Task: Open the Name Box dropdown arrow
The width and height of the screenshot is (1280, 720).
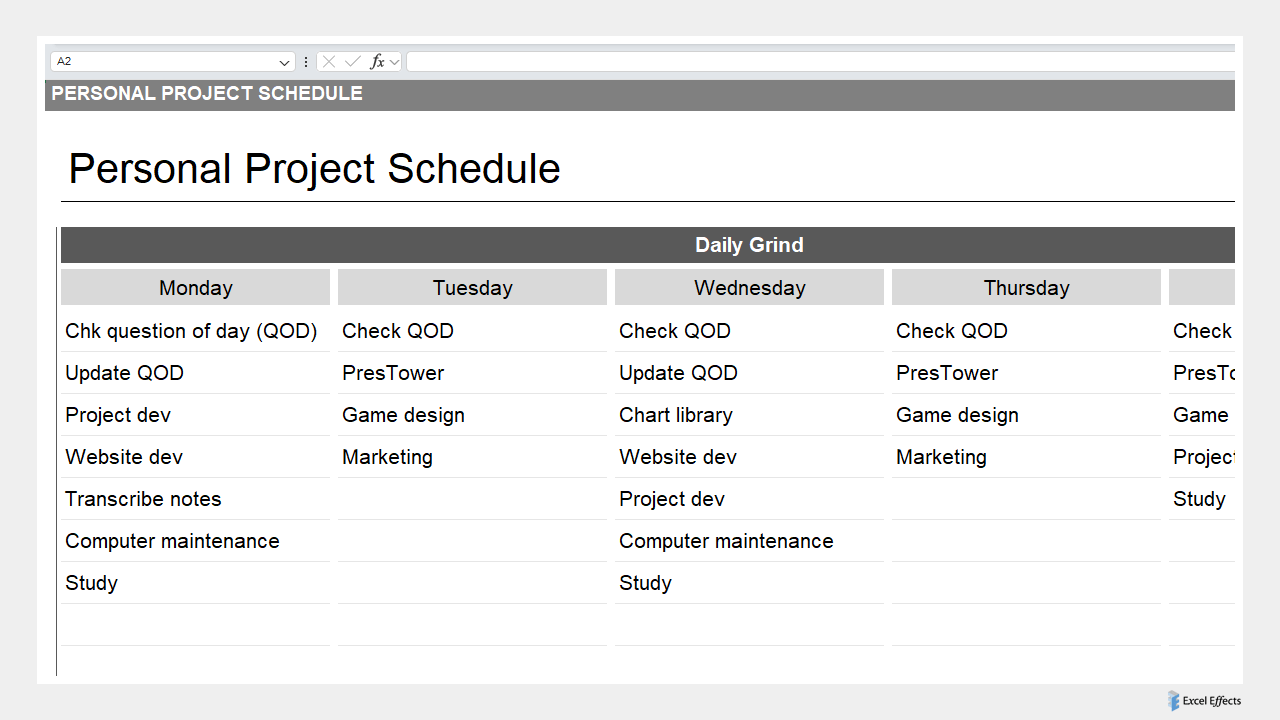Action: pyautogui.click(x=284, y=61)
